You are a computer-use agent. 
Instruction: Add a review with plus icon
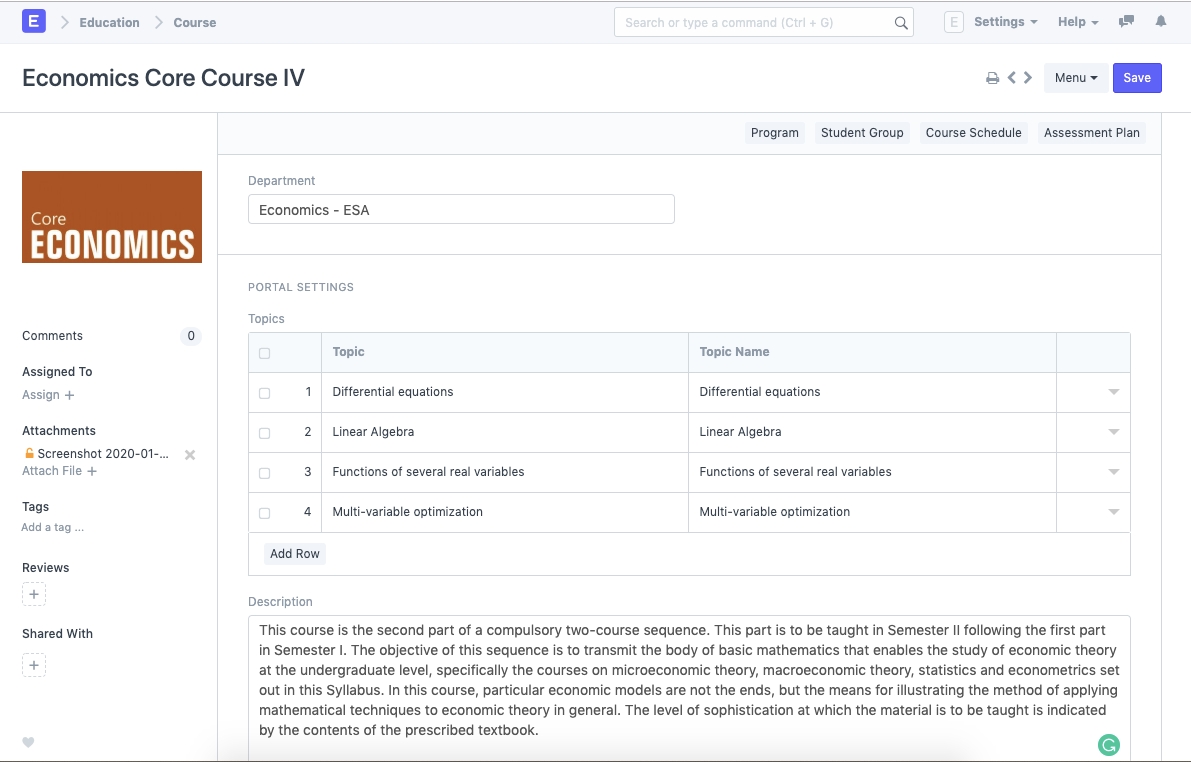point(34,595)
